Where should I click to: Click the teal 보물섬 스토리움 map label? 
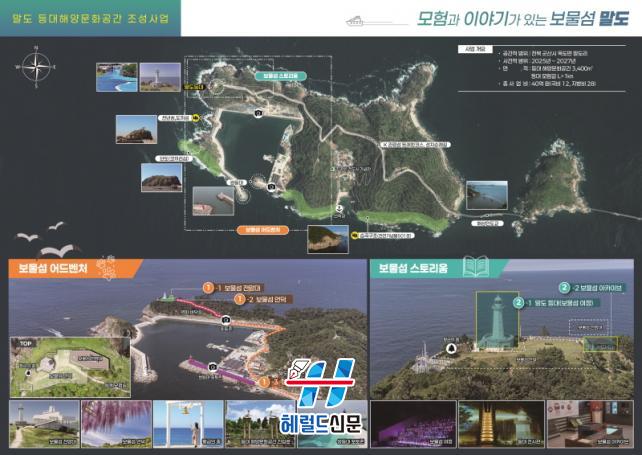(281, 76)
